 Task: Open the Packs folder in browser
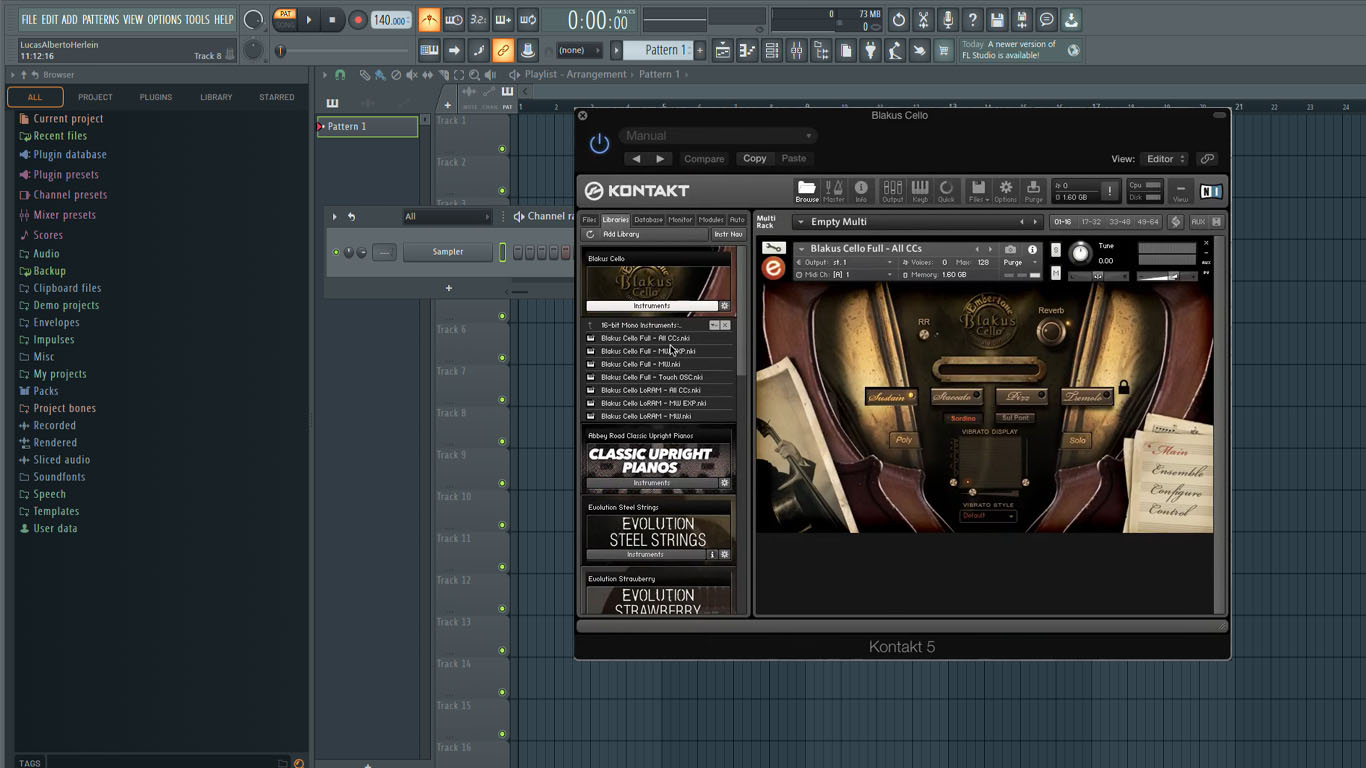(46, 391)
